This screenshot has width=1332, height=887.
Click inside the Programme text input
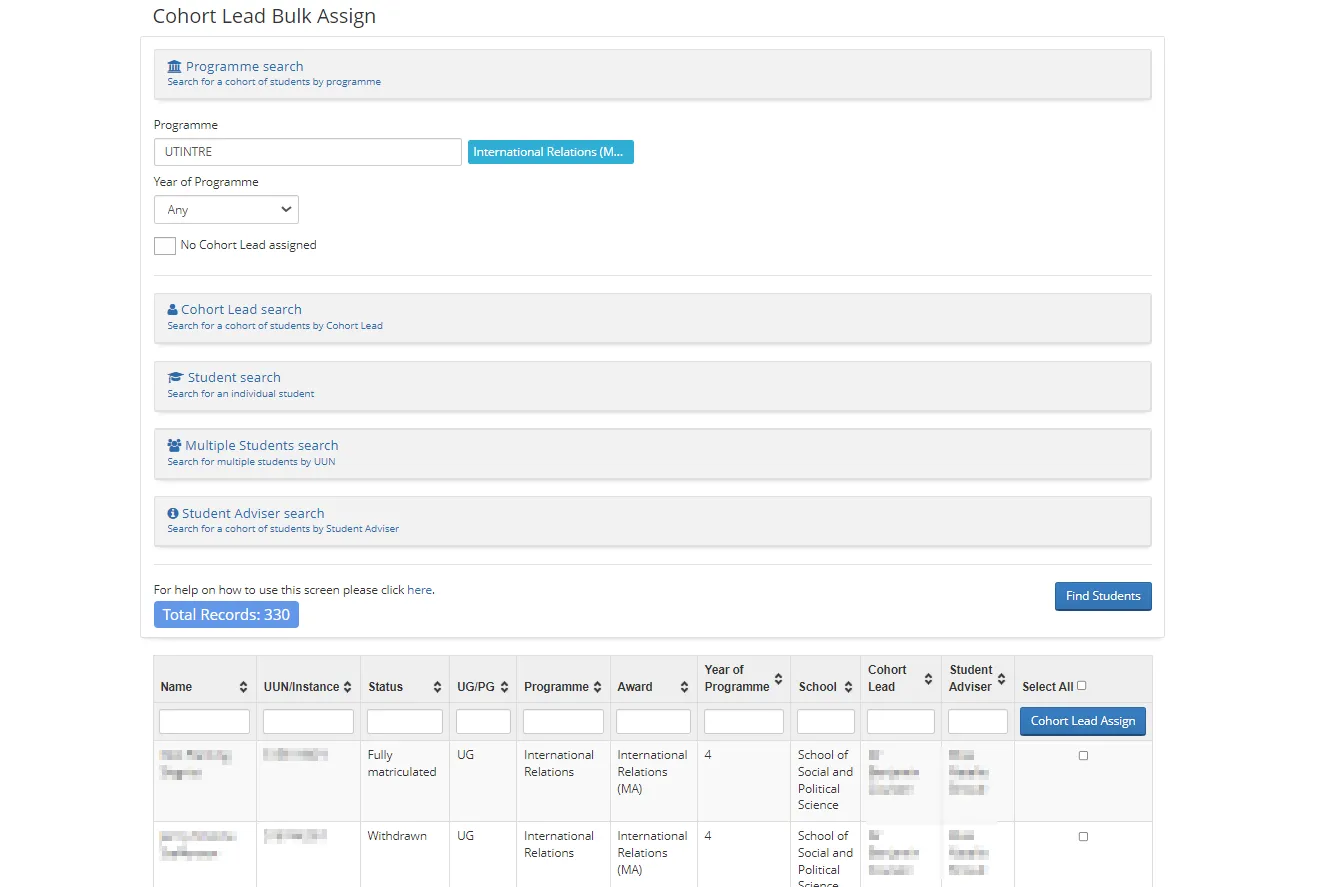click(x=307, y=151)
